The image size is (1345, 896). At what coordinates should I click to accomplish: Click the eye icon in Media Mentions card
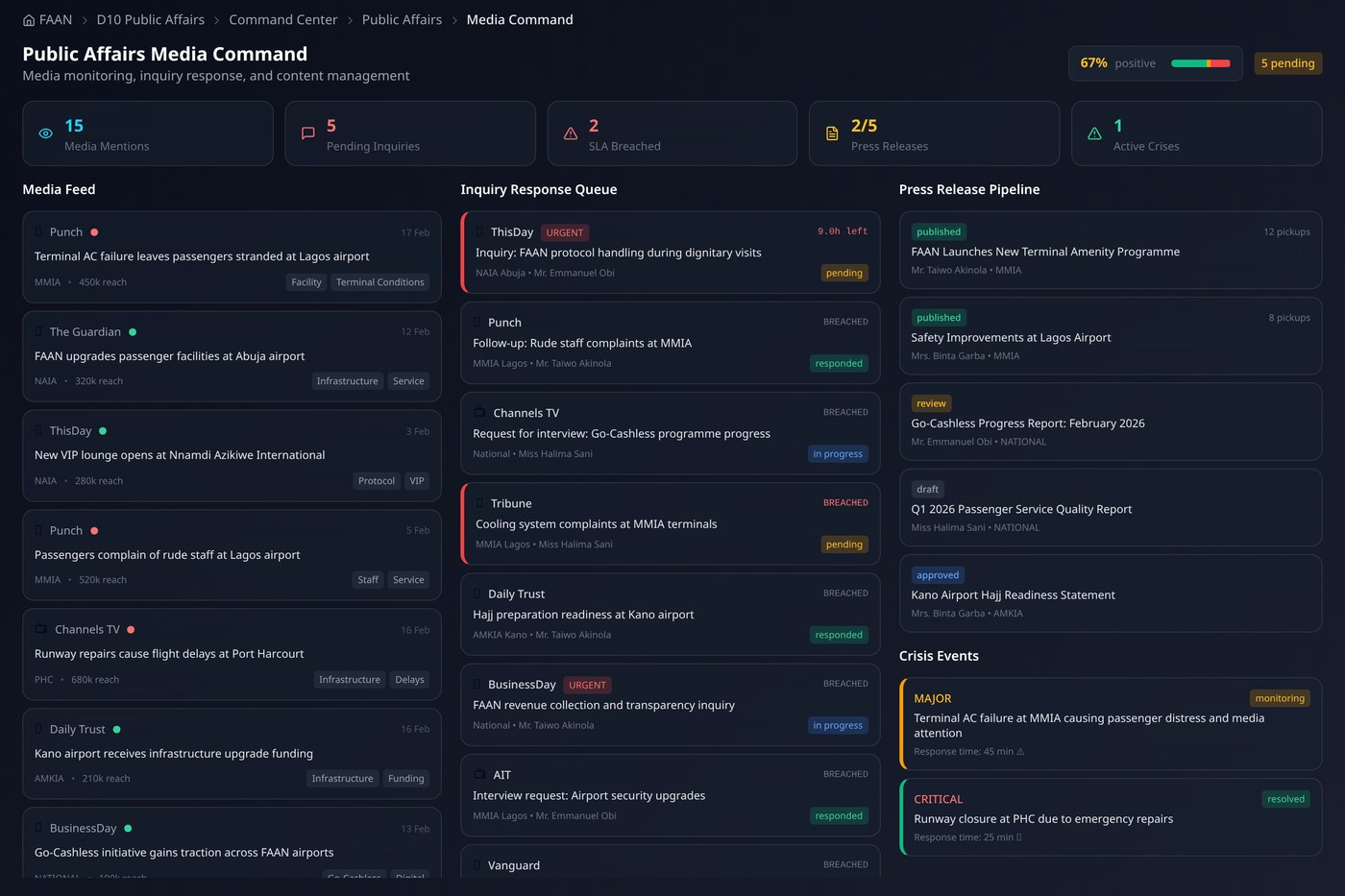point(45,133)
